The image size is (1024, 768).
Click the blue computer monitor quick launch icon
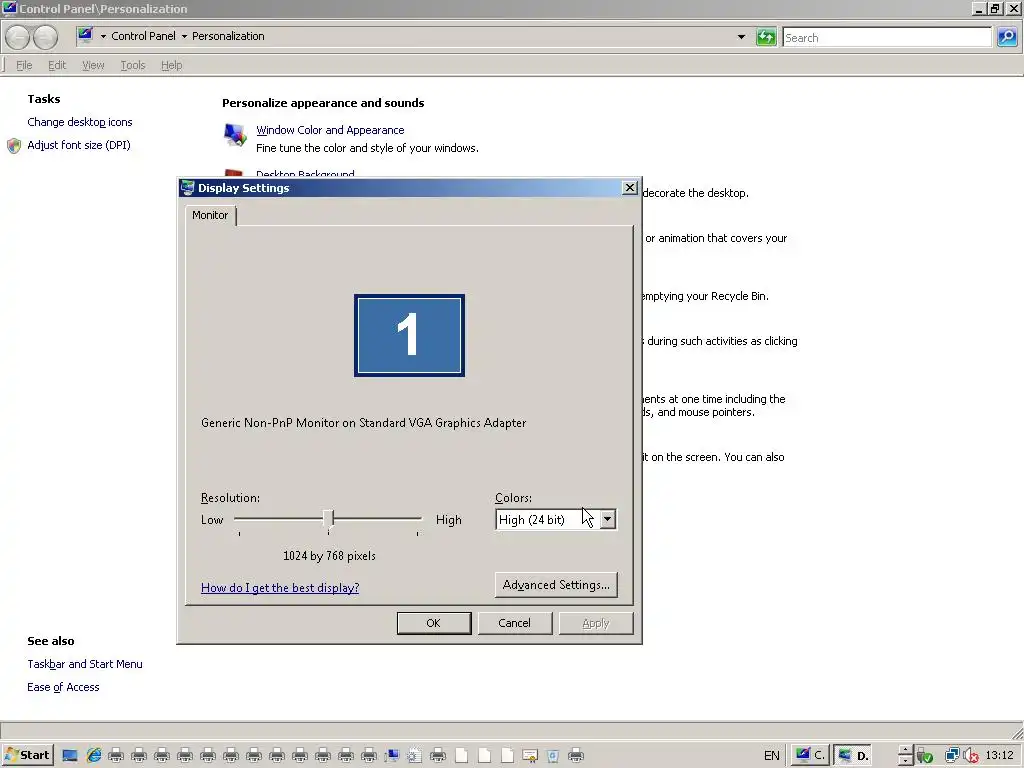[392, 756]
